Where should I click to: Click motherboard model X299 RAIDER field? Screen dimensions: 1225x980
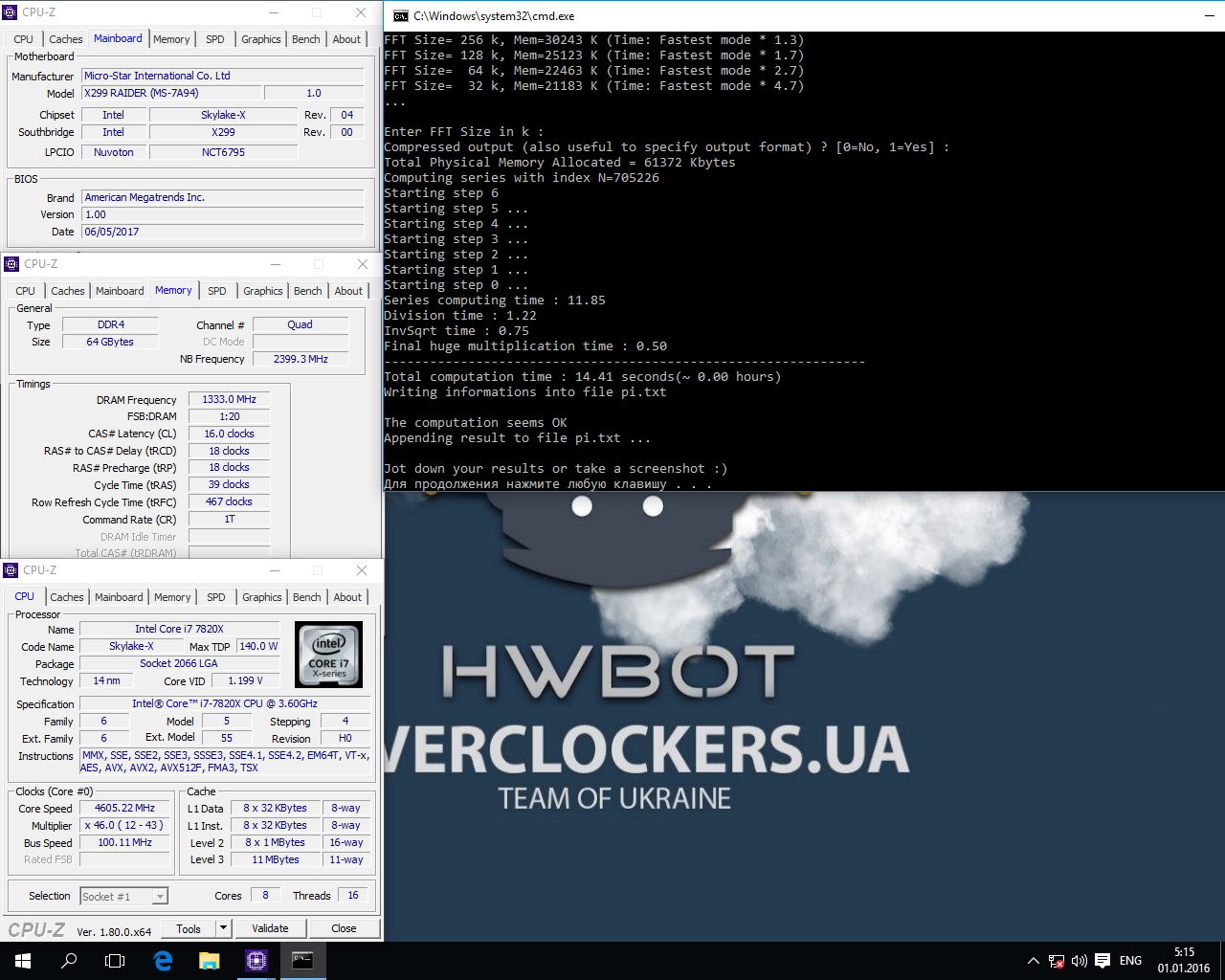170,93
